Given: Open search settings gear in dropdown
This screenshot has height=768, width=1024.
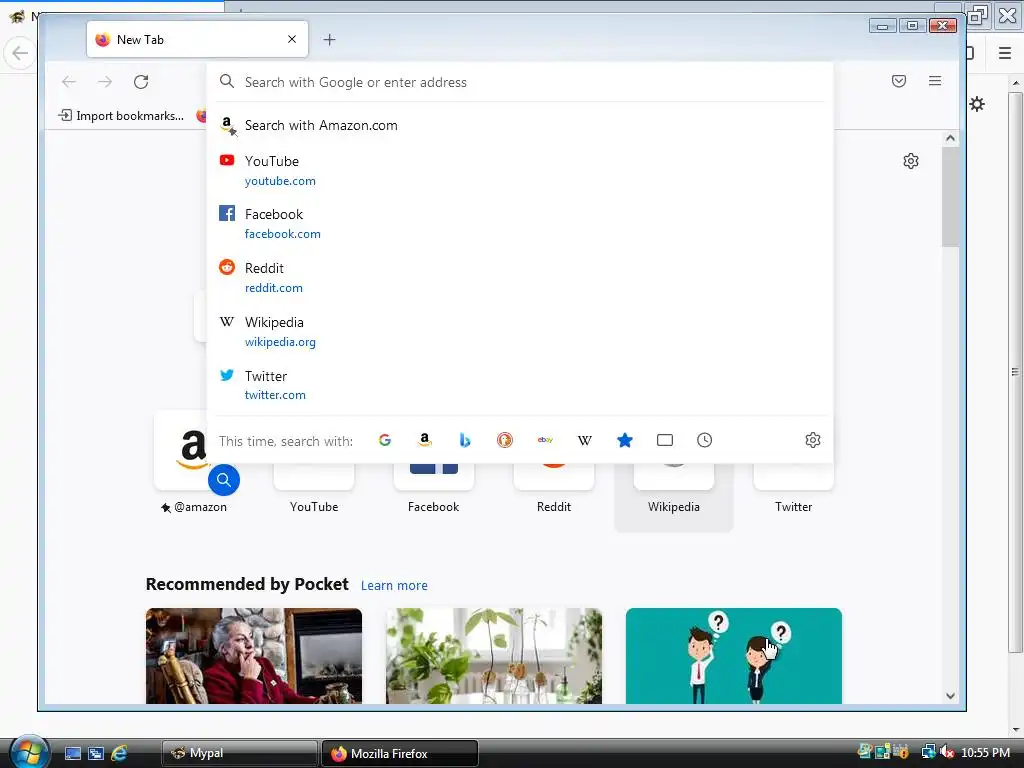Looking at the screenshot, I should coord(812,440).
